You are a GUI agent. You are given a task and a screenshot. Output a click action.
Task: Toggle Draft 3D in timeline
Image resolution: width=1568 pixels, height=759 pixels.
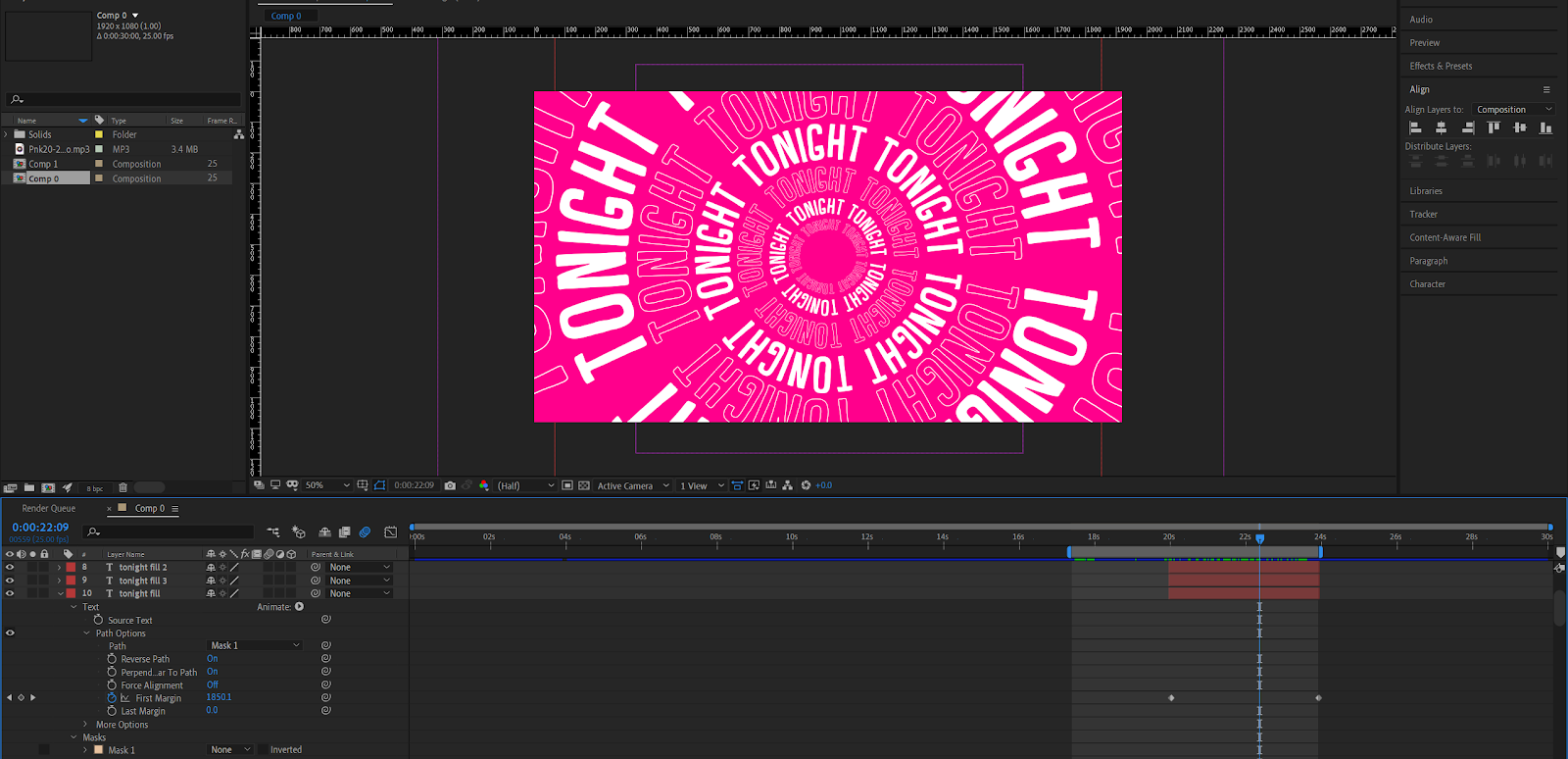pyautogui.click(x=299, y=532)
